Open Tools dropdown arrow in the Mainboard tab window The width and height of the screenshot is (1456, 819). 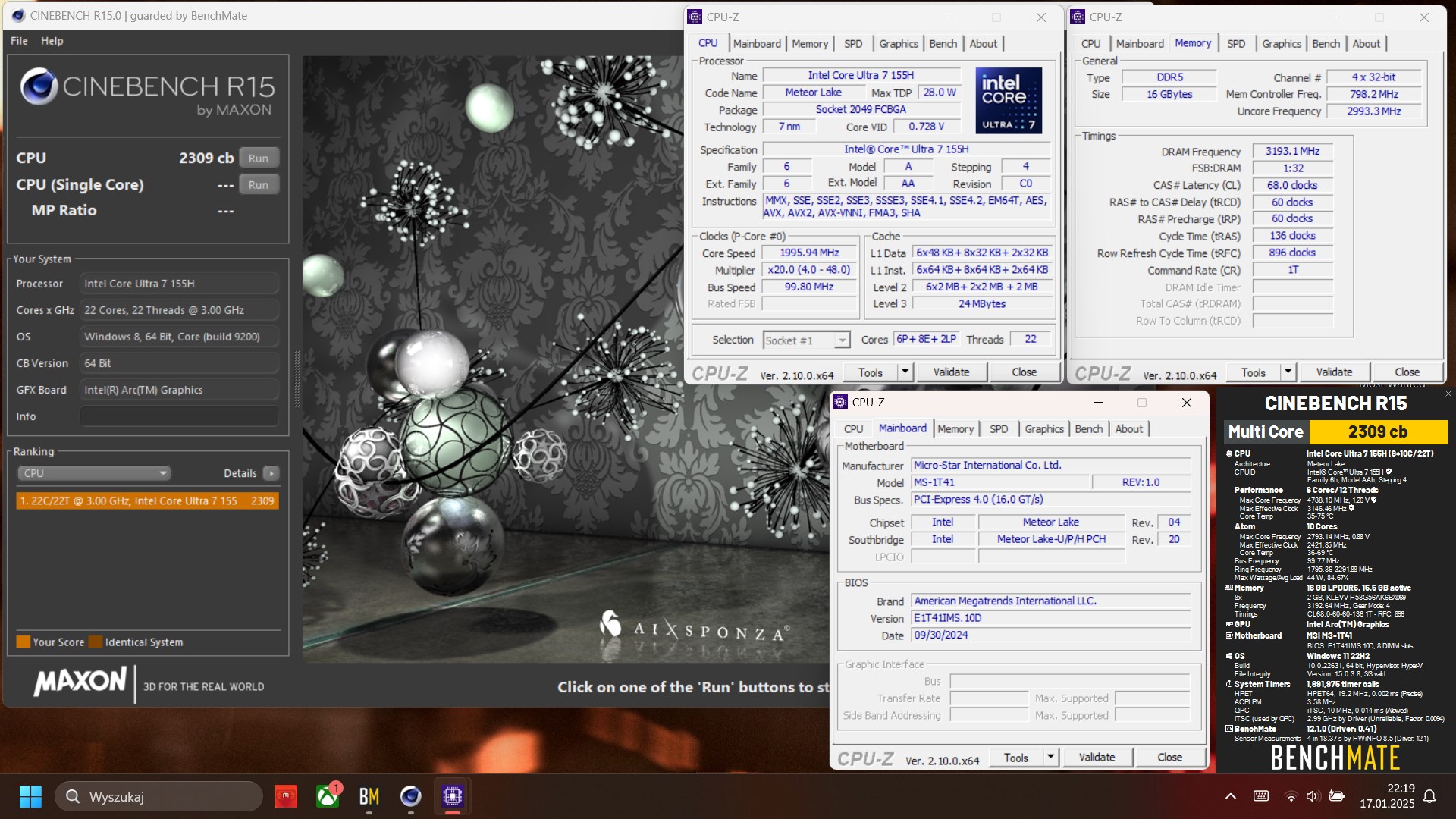click(x=1050, y=757)
